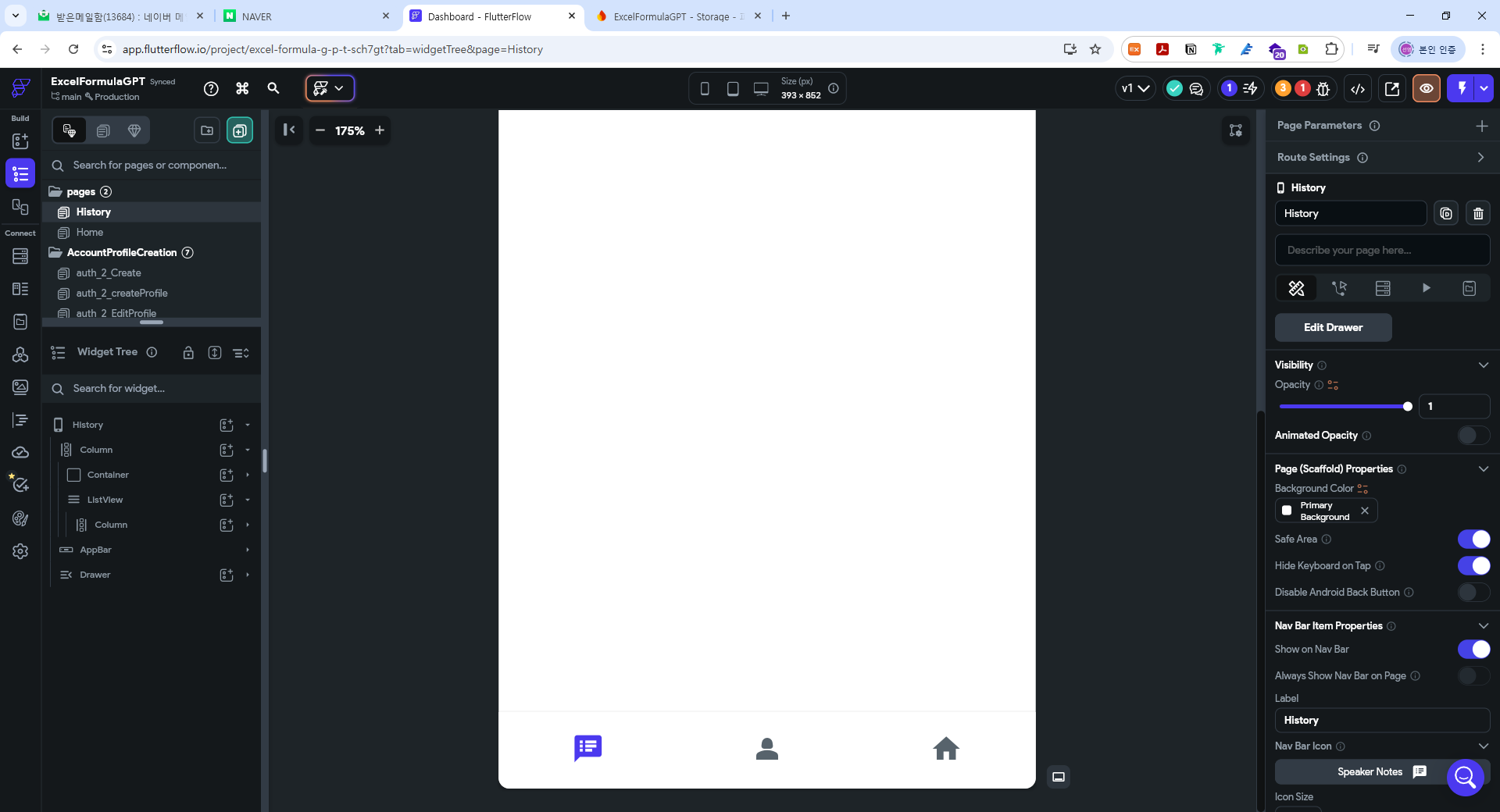
Task: Open project in new window icon
Action: pyautogui.click(x=1392, y=88)
